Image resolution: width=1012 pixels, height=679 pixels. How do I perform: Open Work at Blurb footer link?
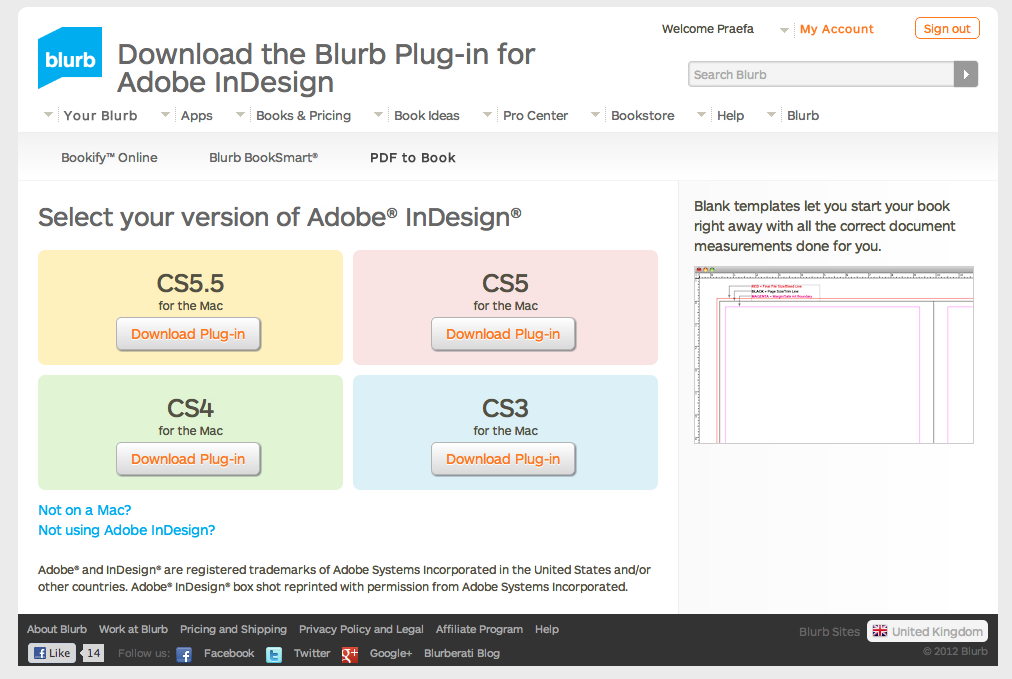tap(133, 629)
